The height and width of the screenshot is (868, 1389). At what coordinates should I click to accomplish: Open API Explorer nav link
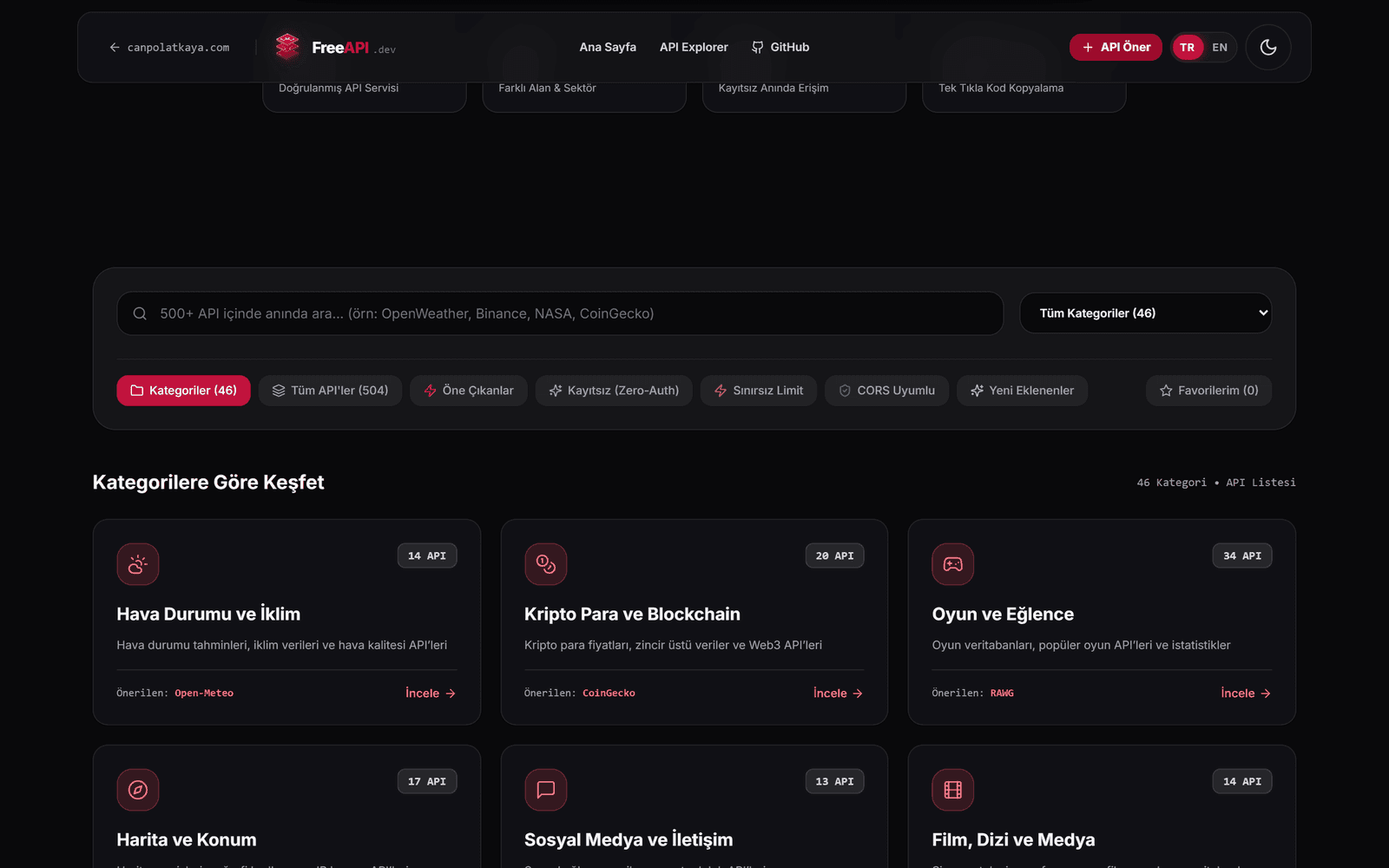(x=694, y=47)
